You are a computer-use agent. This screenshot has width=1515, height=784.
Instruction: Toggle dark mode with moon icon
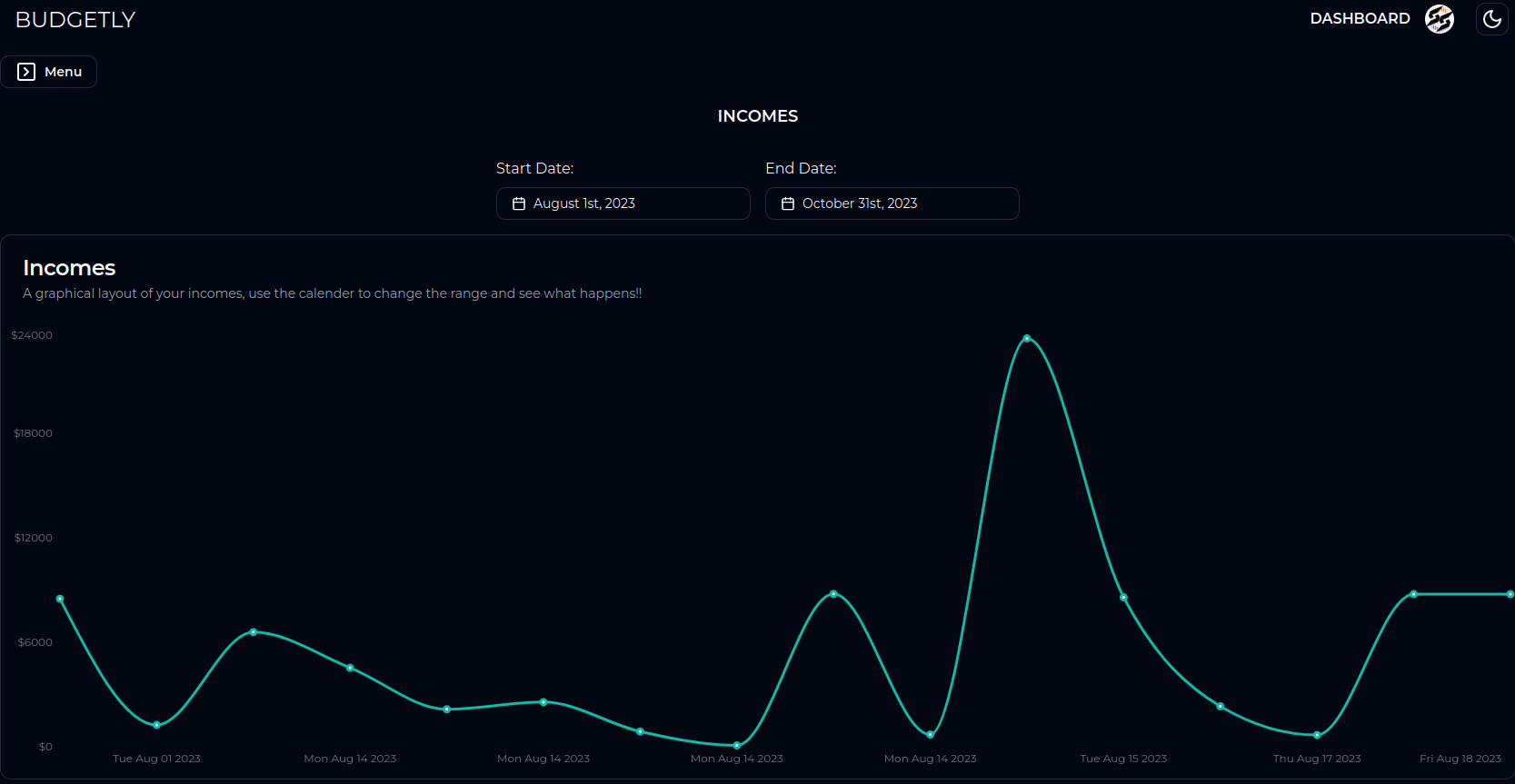click(1492, 18)
